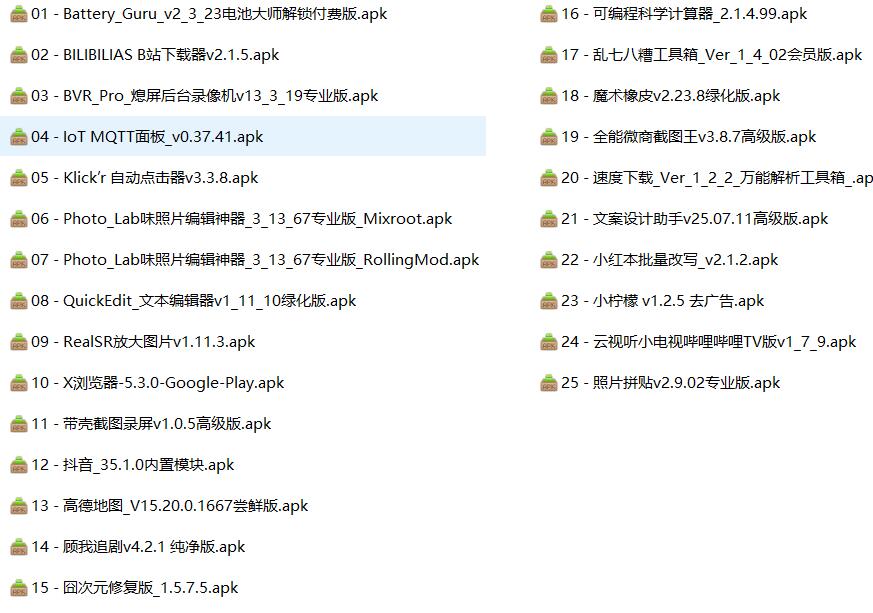Select file name 08 - QuickEdit_文本编辑器v1_11_10绿化版.apk
Image resolution: width=873 pixels, height=613 pixels.
pyautogui.click(x=194, y=301)
